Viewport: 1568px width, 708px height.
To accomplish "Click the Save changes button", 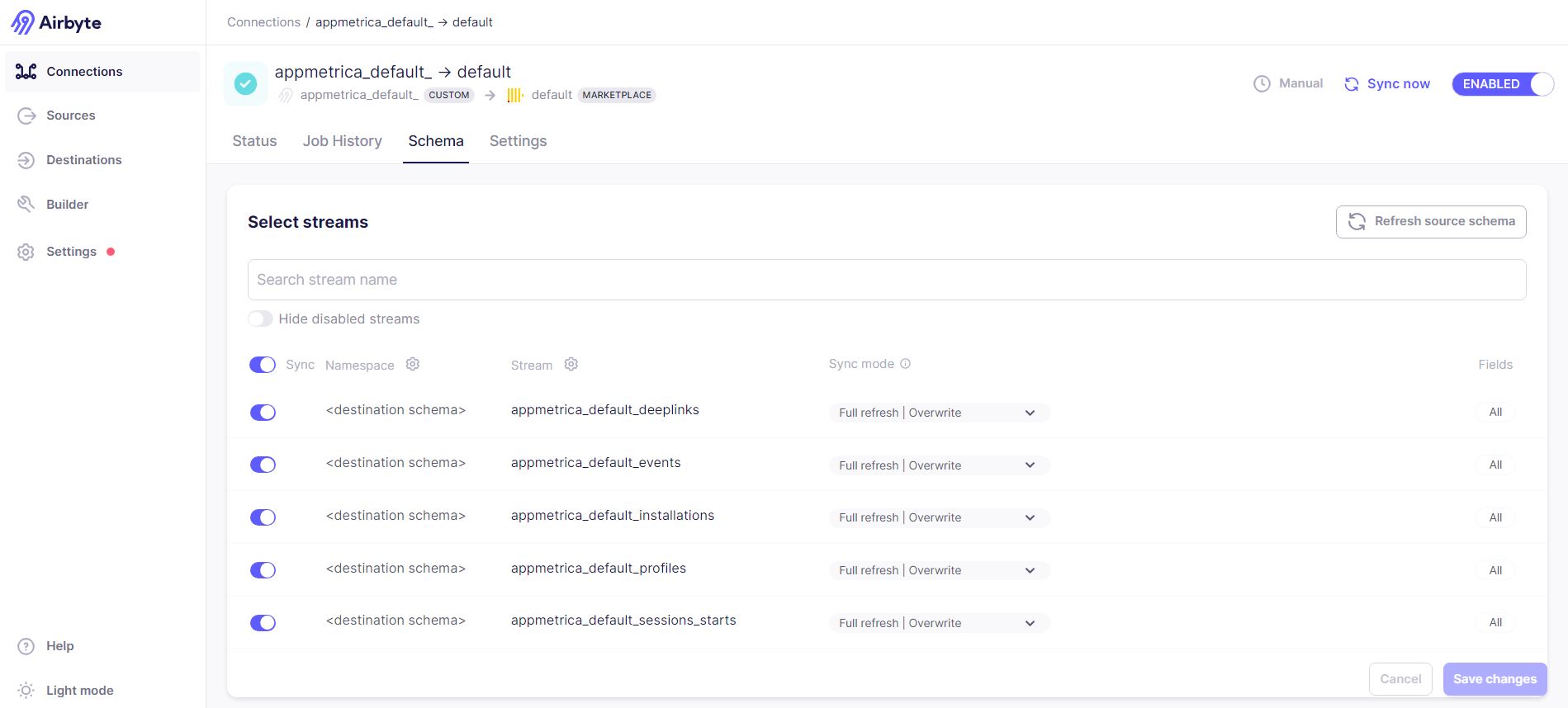I will 1495,679.
